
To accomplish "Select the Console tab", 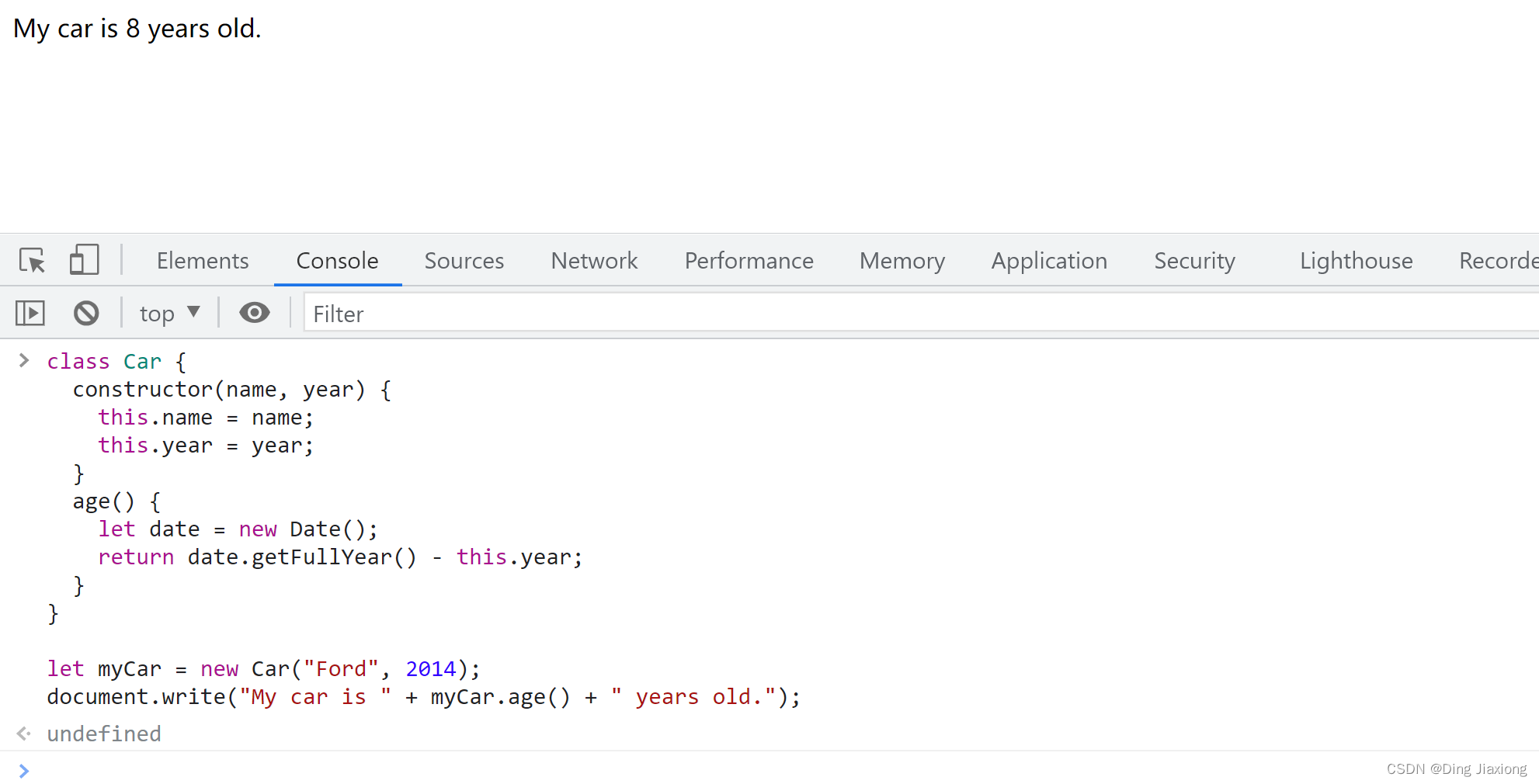I will click(x=337, y=261).
